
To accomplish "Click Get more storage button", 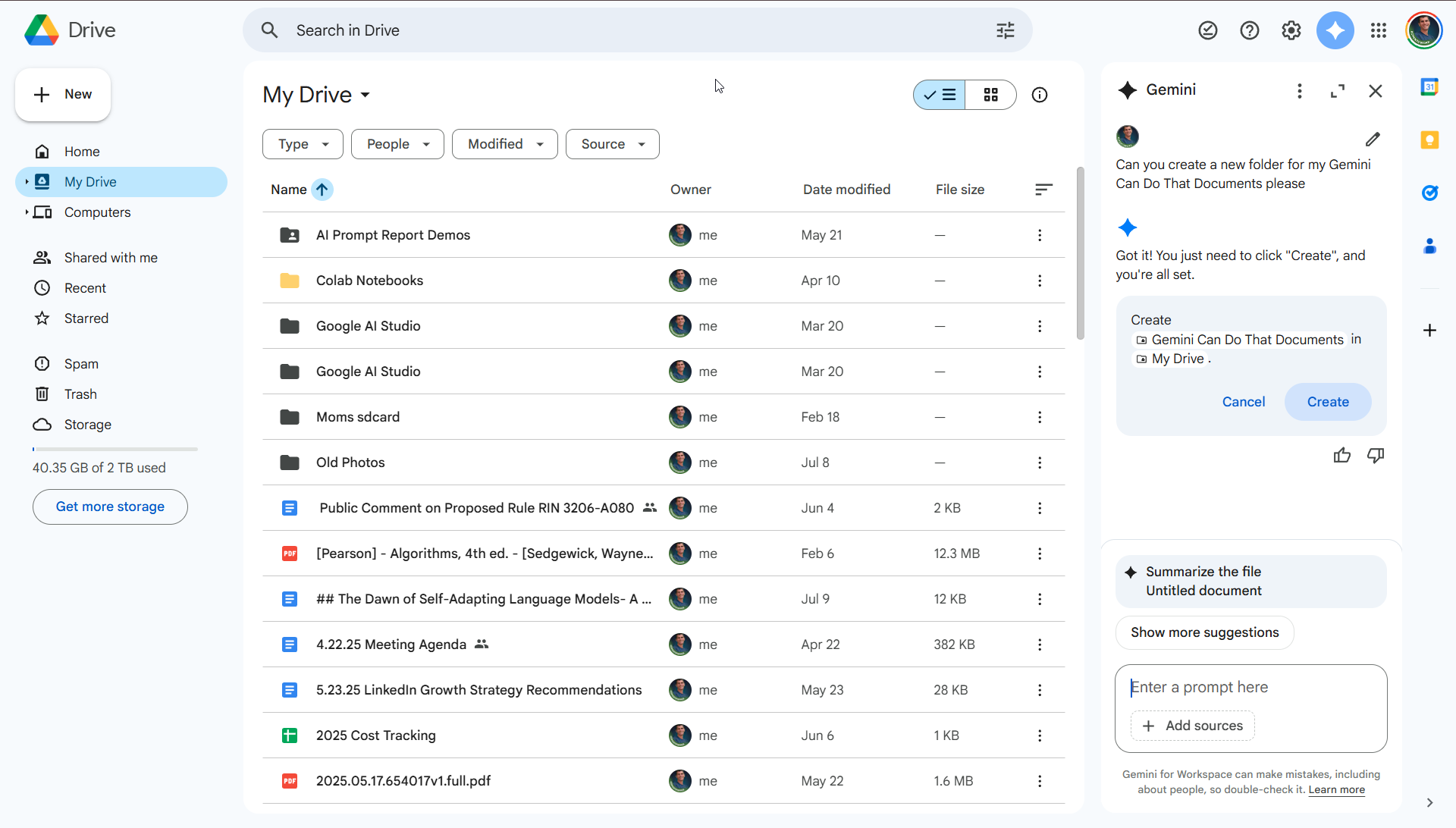I will pyautogui.click(x=110, y=507).
